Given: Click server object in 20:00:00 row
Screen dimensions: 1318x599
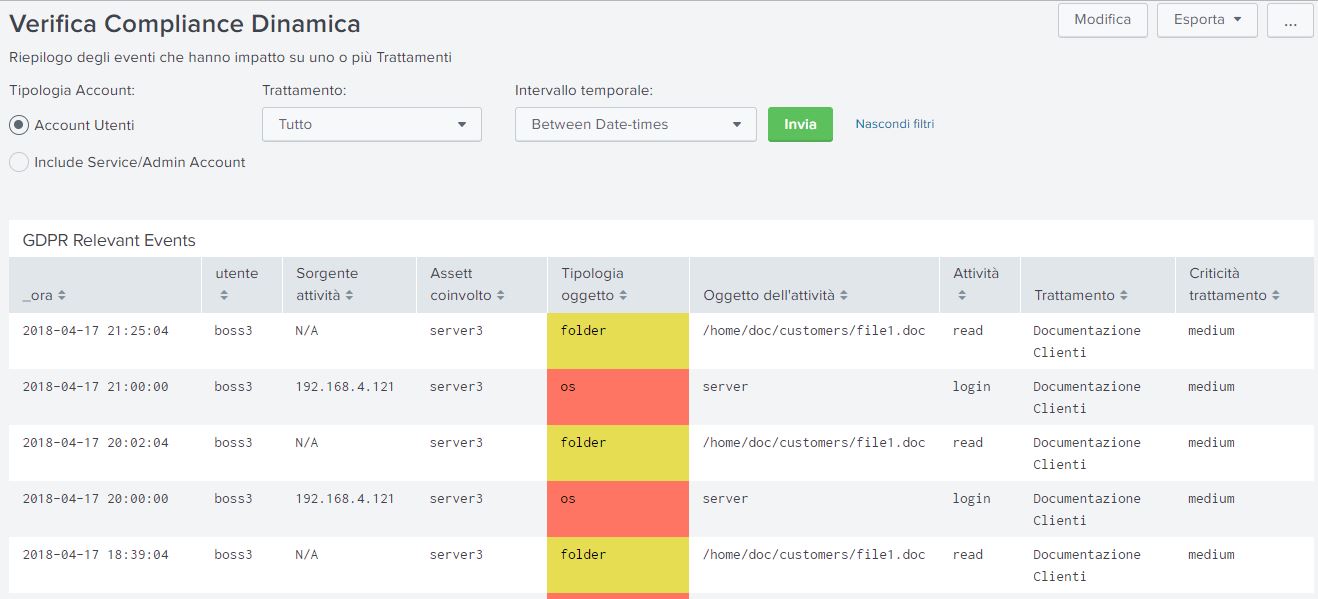Looking at the screenshot, I should click(x=725, y=498).
